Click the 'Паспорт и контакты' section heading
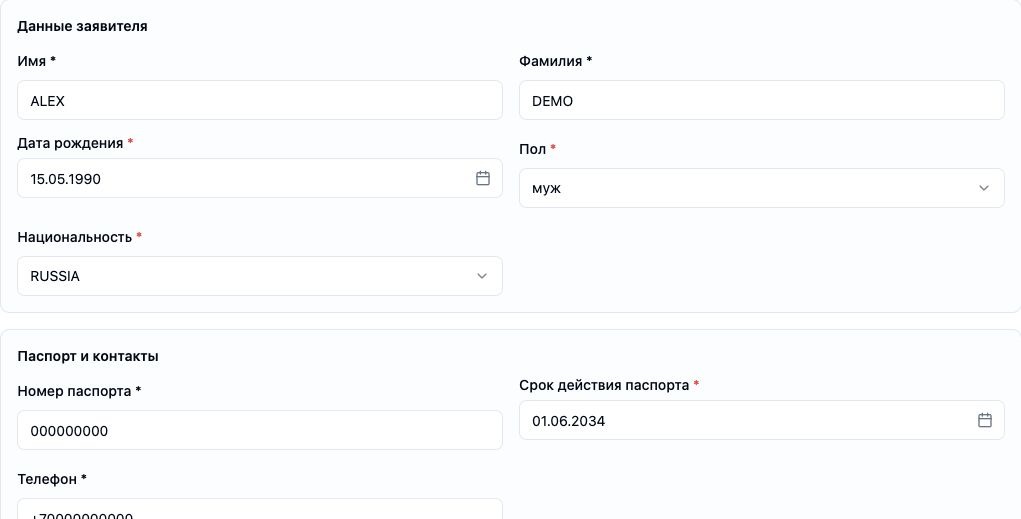 coord(88,356)
